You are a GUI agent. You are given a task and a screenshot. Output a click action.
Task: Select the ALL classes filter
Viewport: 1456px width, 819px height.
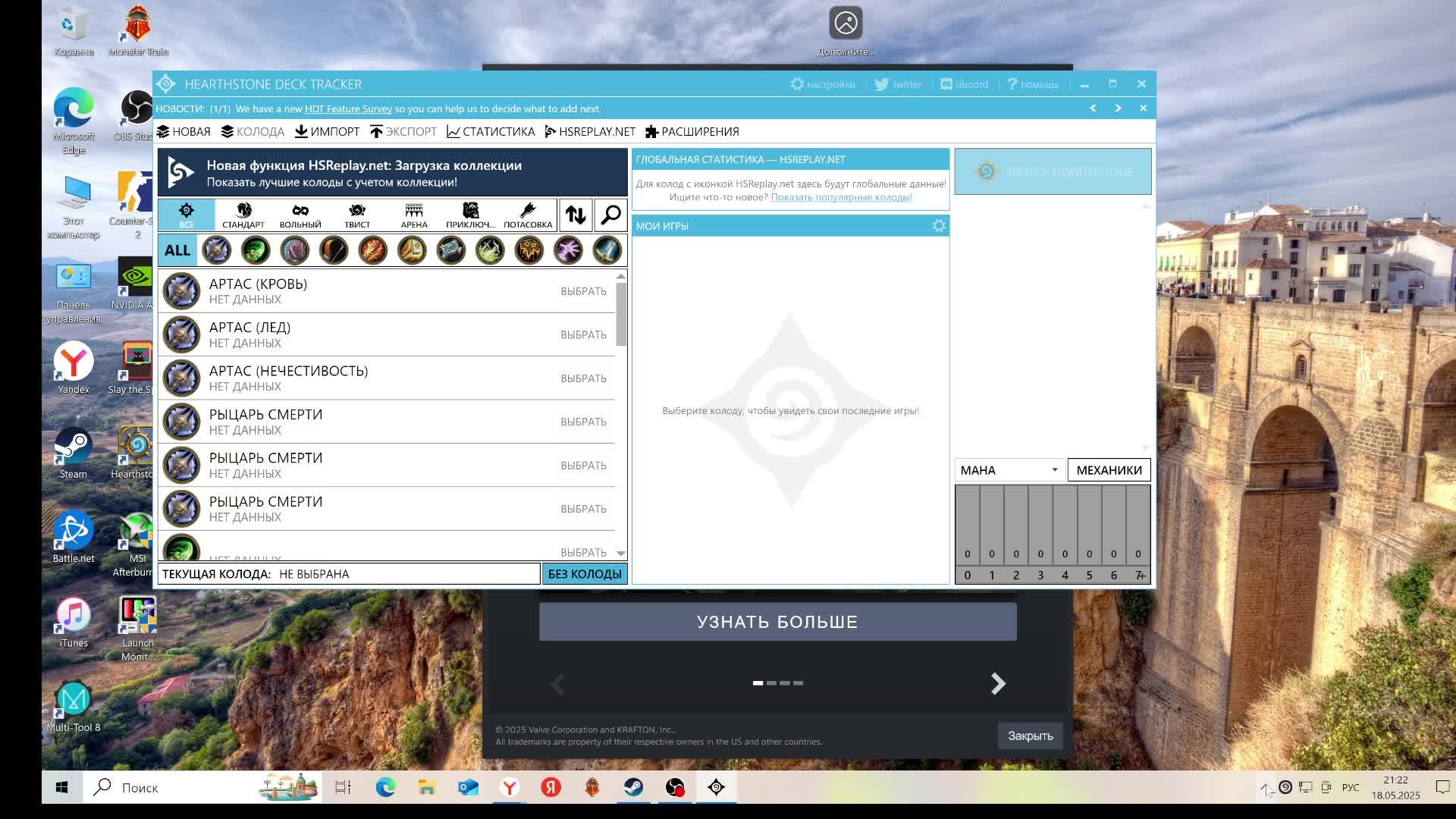(177, 250)
